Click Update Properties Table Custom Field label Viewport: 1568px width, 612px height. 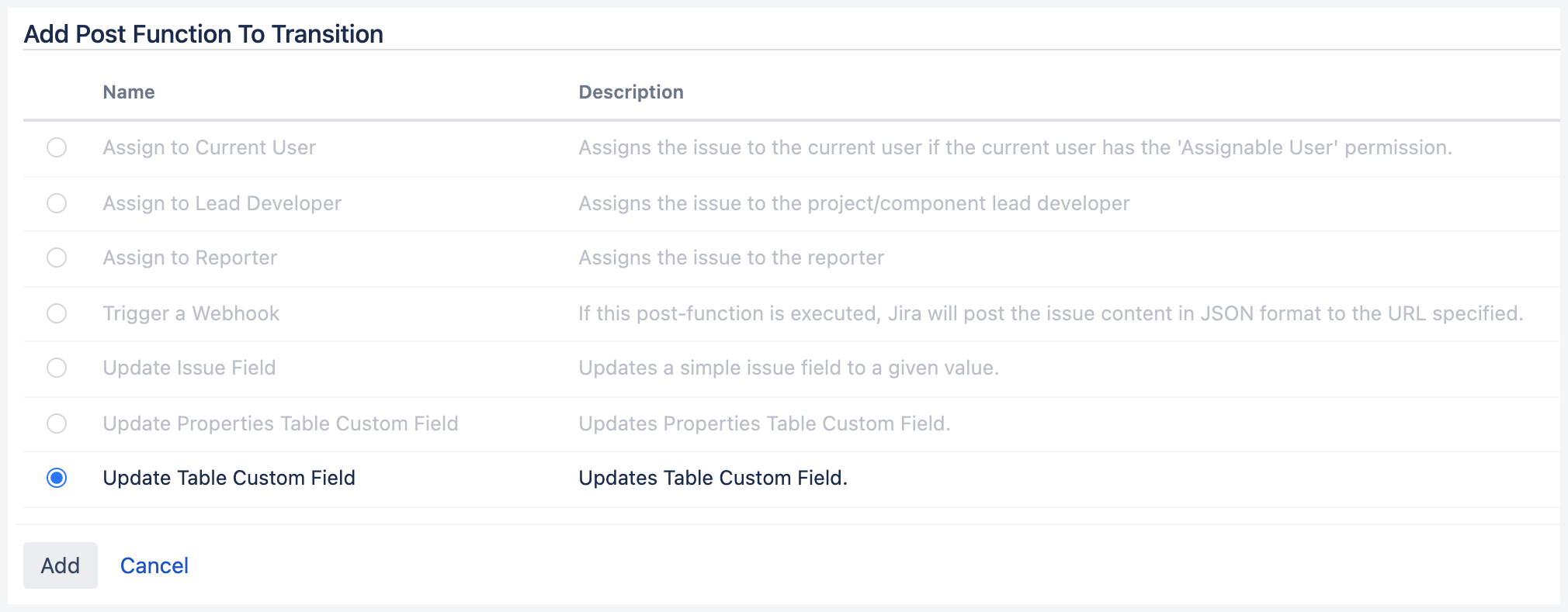tap(280, 424)
